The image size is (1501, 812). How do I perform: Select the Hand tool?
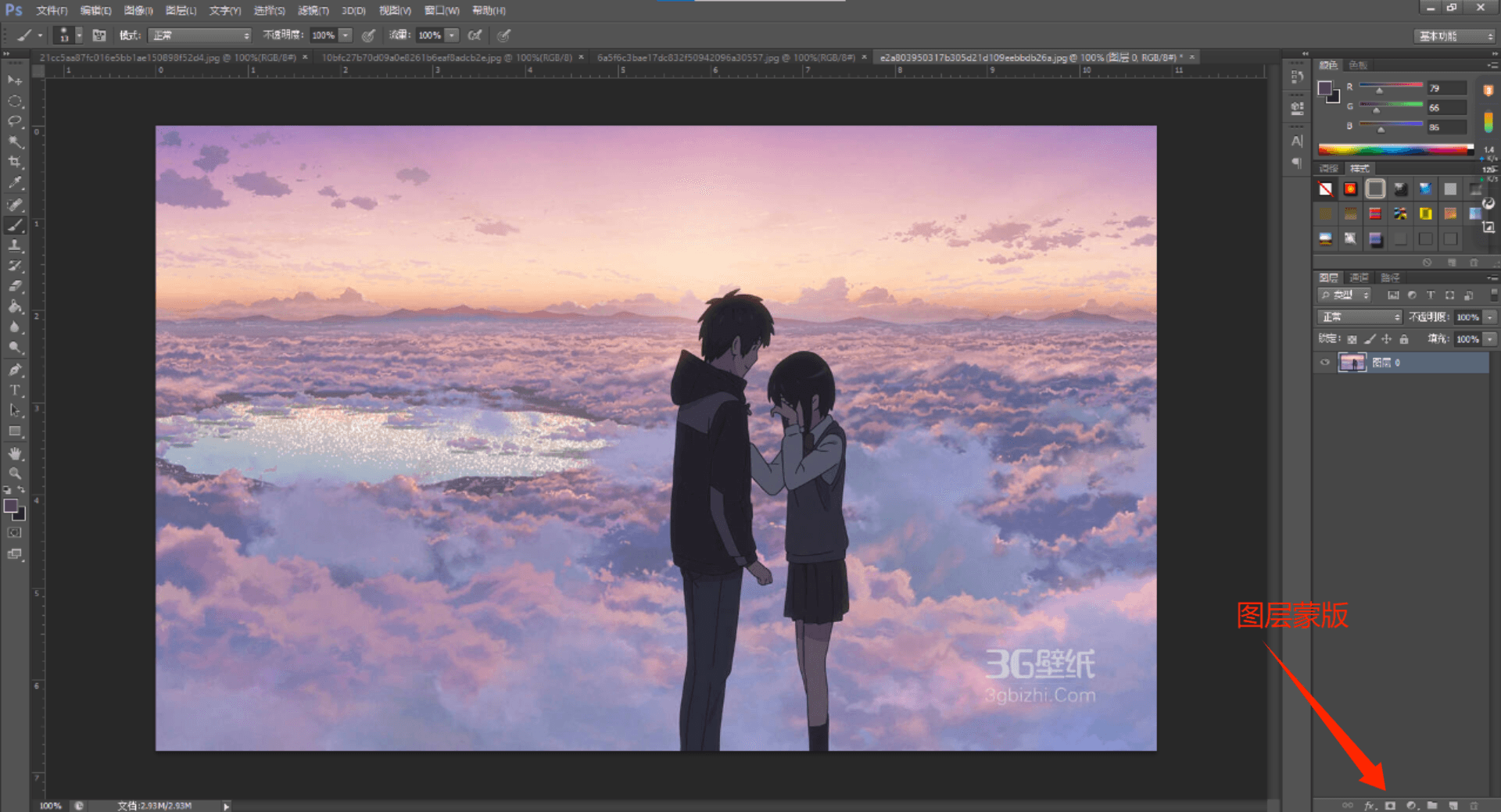click(x=15, y=453)
